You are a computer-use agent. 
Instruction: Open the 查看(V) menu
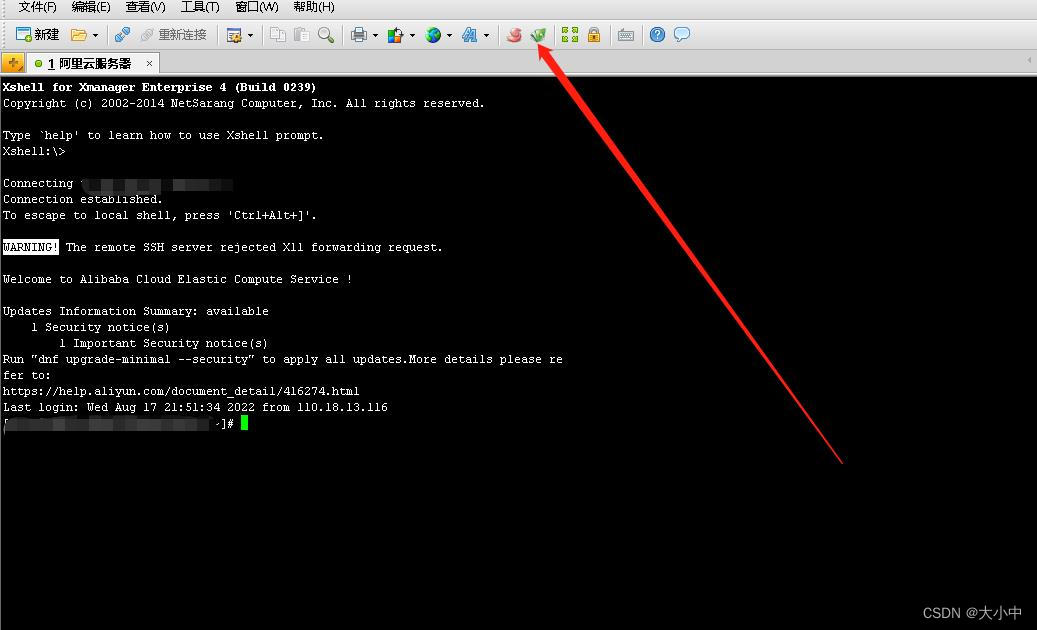pos(145,7)
